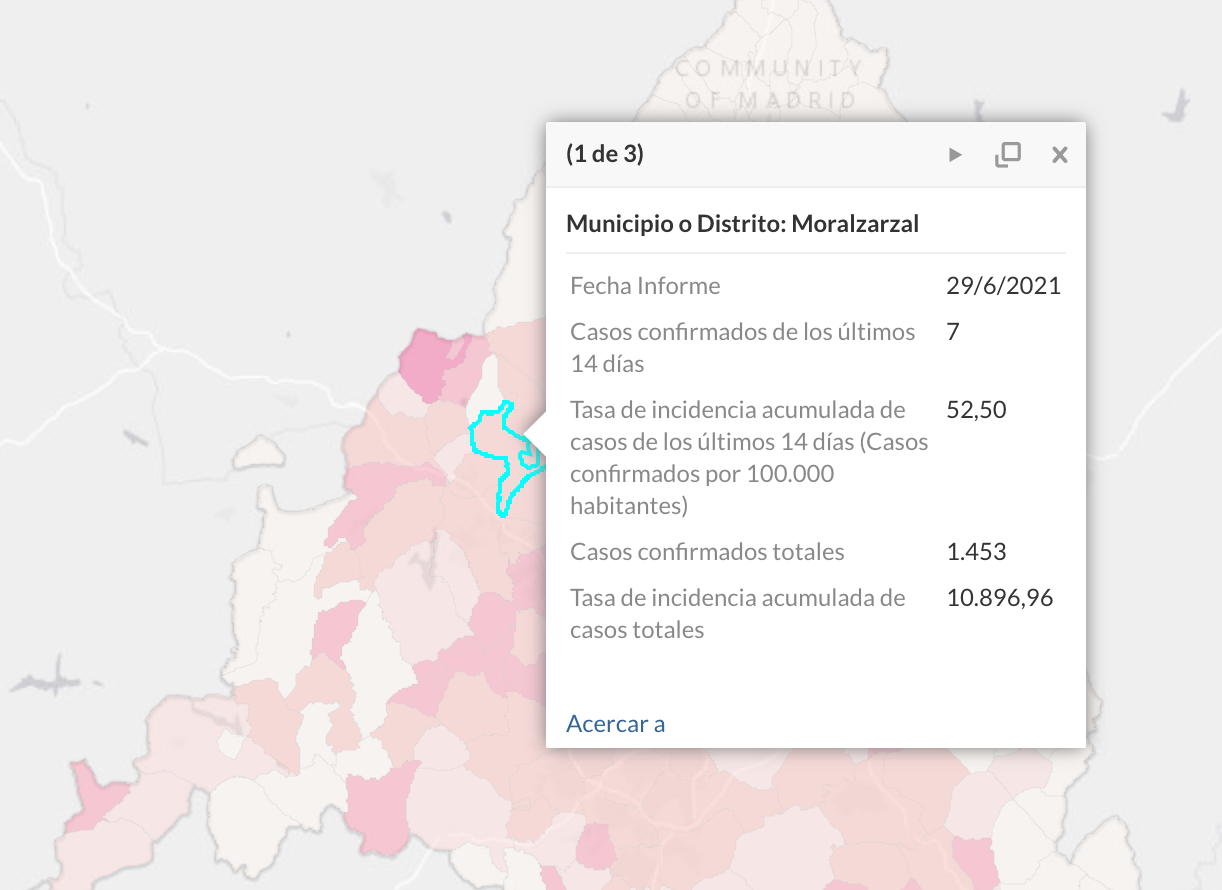Click the 'Fecha Informe' field label
The image size is (1222, 890).
[x=645, y=285]
